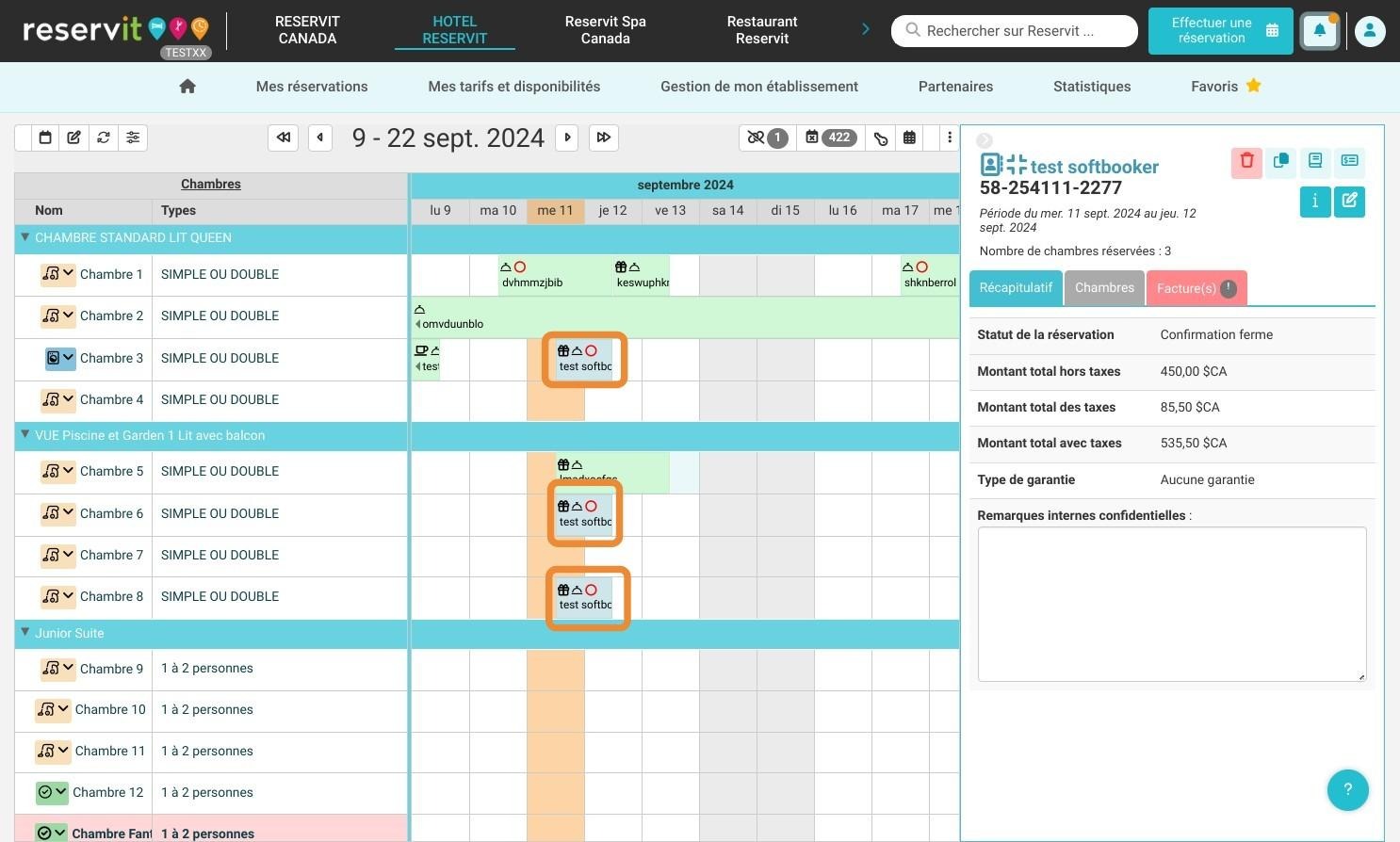This screenshot has width=1400, height=842.
Task: Collapse reservation panel with grey chevron circle
Action: point(985,140)
